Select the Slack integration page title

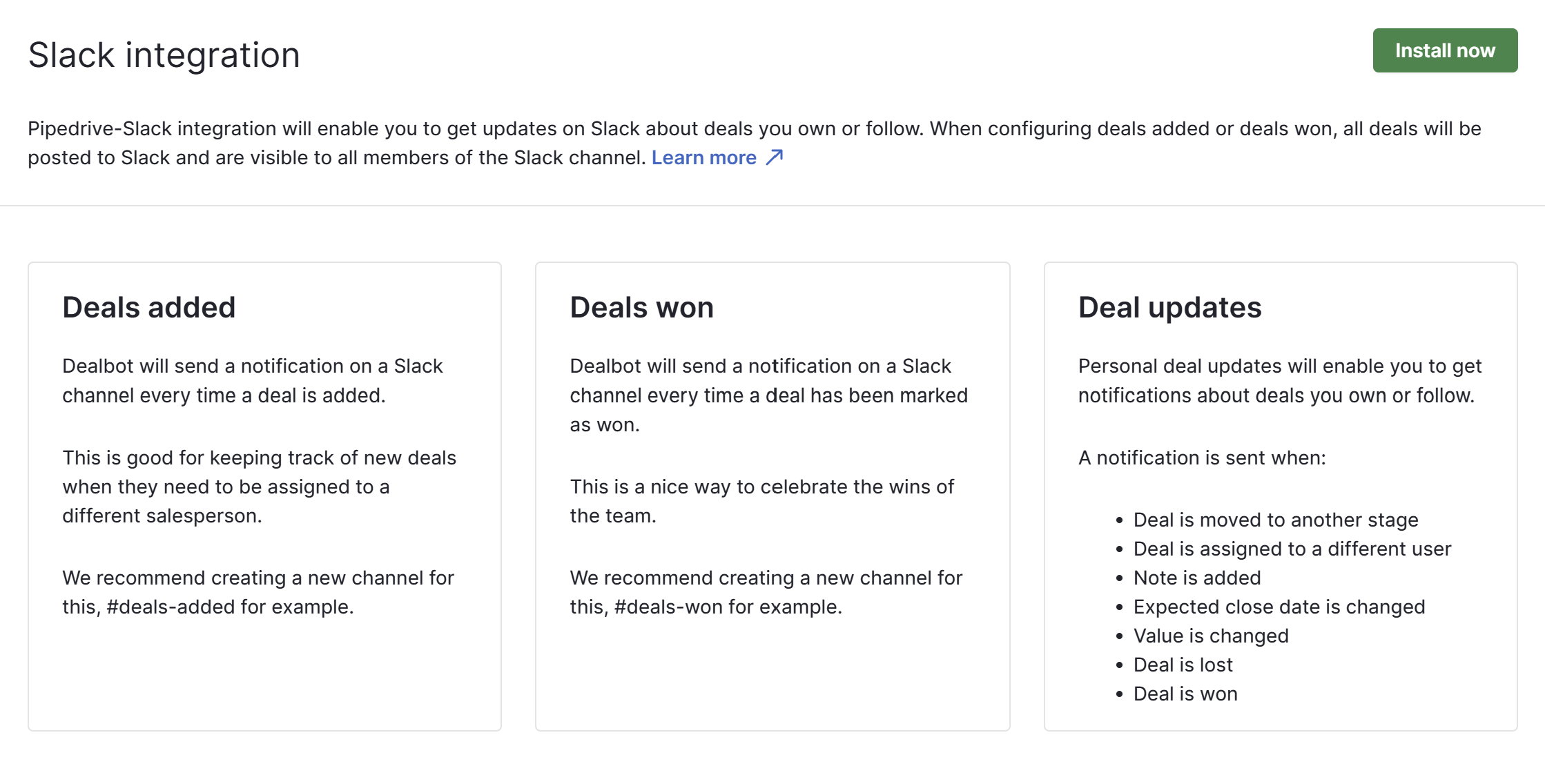point(164,55)
